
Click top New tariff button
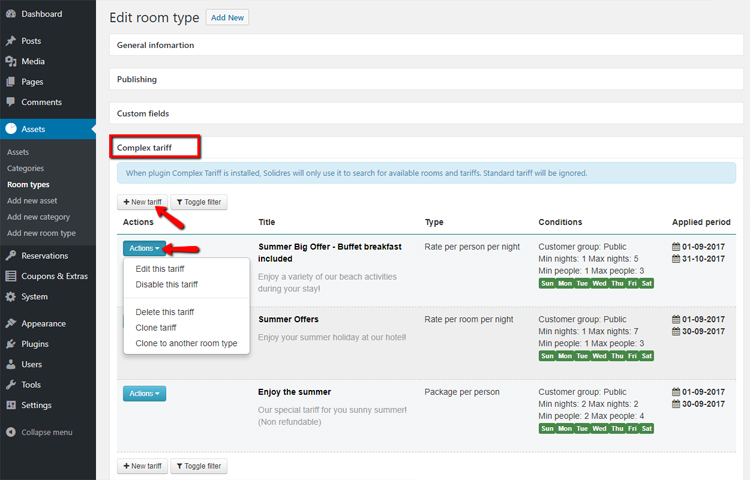(142, 202)
